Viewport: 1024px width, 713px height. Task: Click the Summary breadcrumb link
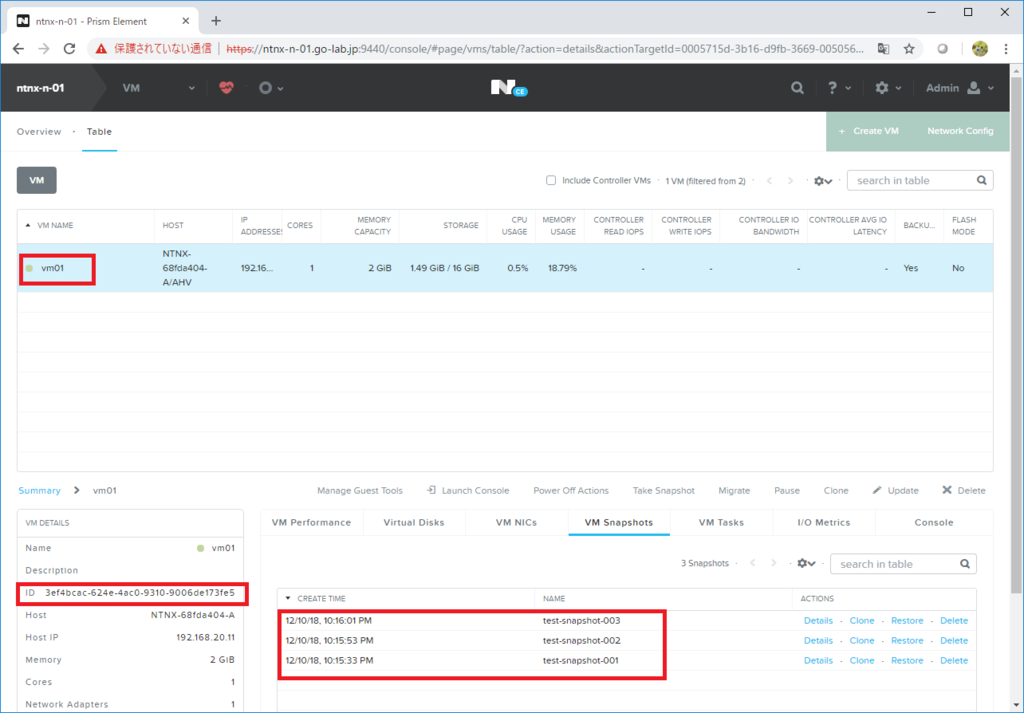39,490
